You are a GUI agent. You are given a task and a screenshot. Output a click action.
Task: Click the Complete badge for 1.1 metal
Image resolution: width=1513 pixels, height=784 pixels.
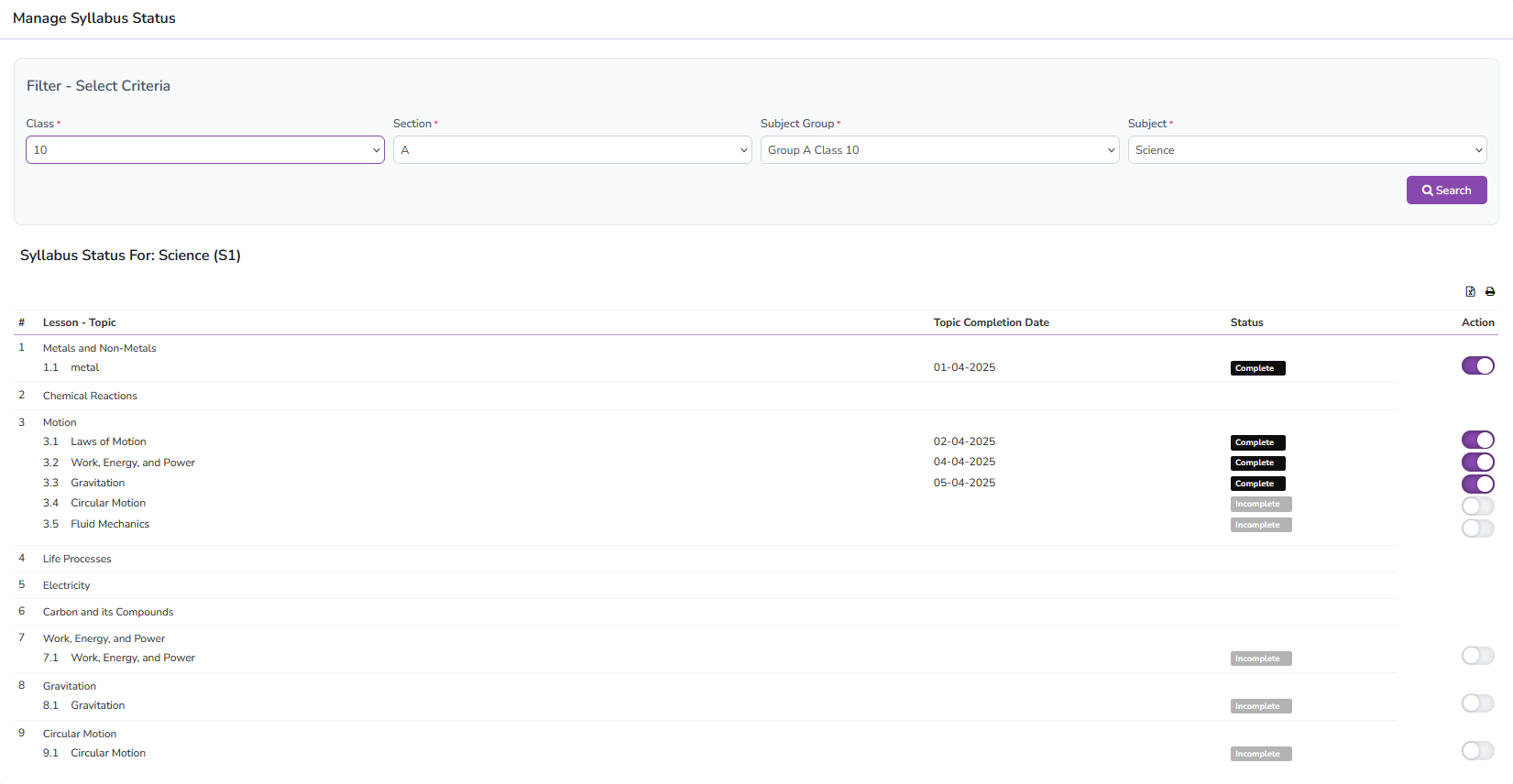1257,368
